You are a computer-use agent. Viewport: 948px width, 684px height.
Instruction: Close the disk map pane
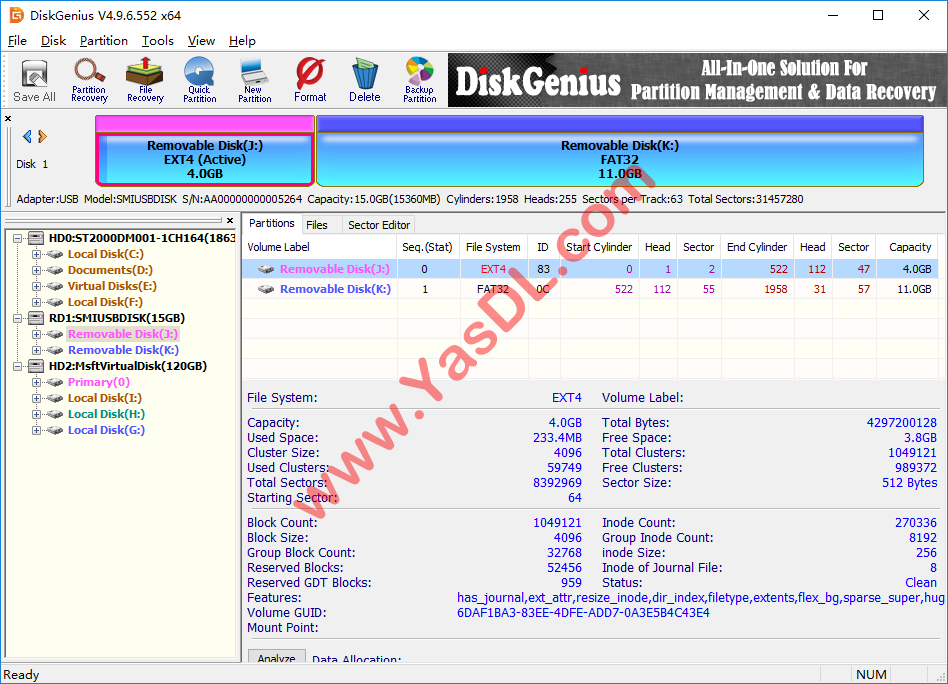click(8, 119)
